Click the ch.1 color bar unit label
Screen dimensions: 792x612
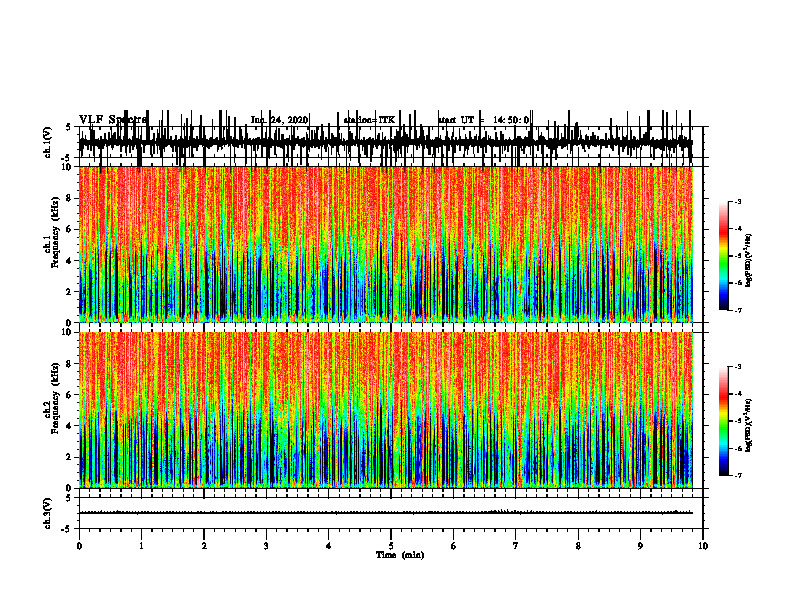click(749, 261)
